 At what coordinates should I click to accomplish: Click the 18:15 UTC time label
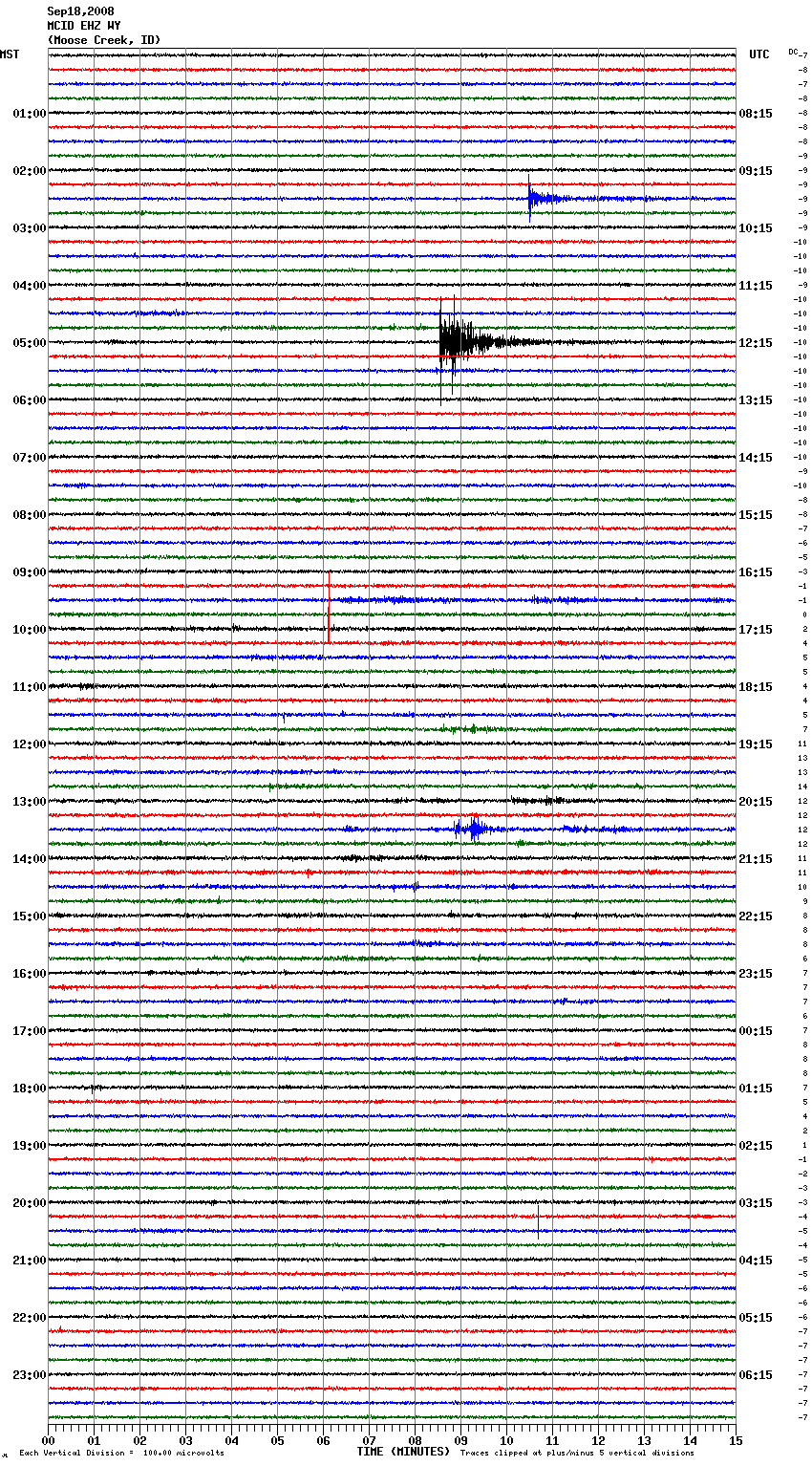click(756, 687)
